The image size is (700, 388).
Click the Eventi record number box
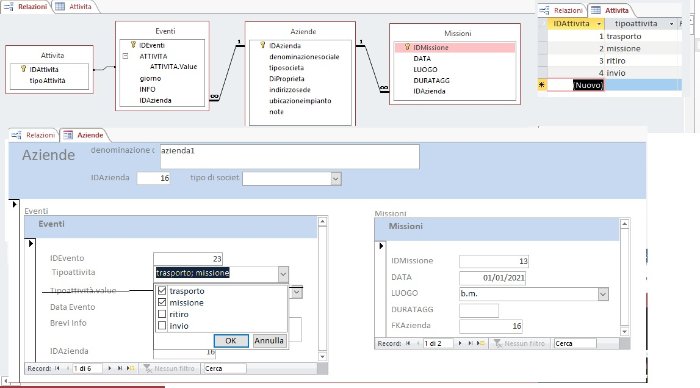pos(87,368)
